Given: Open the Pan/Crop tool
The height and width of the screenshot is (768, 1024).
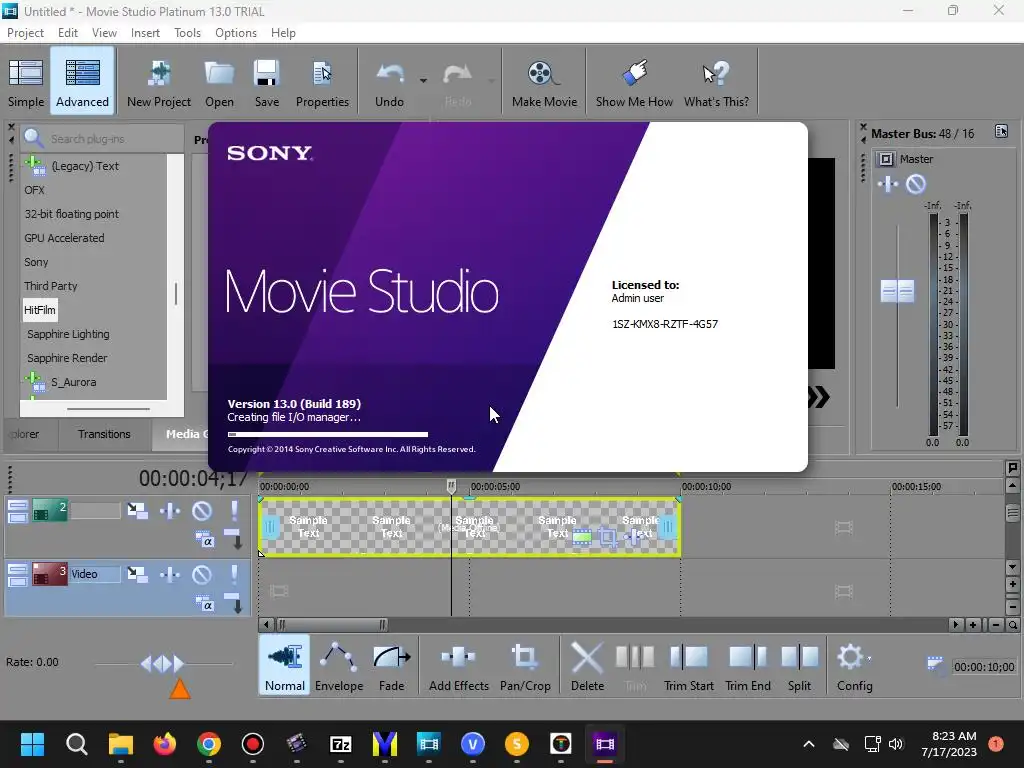Looking at the screenshot, I should click(x=524, y=665).
